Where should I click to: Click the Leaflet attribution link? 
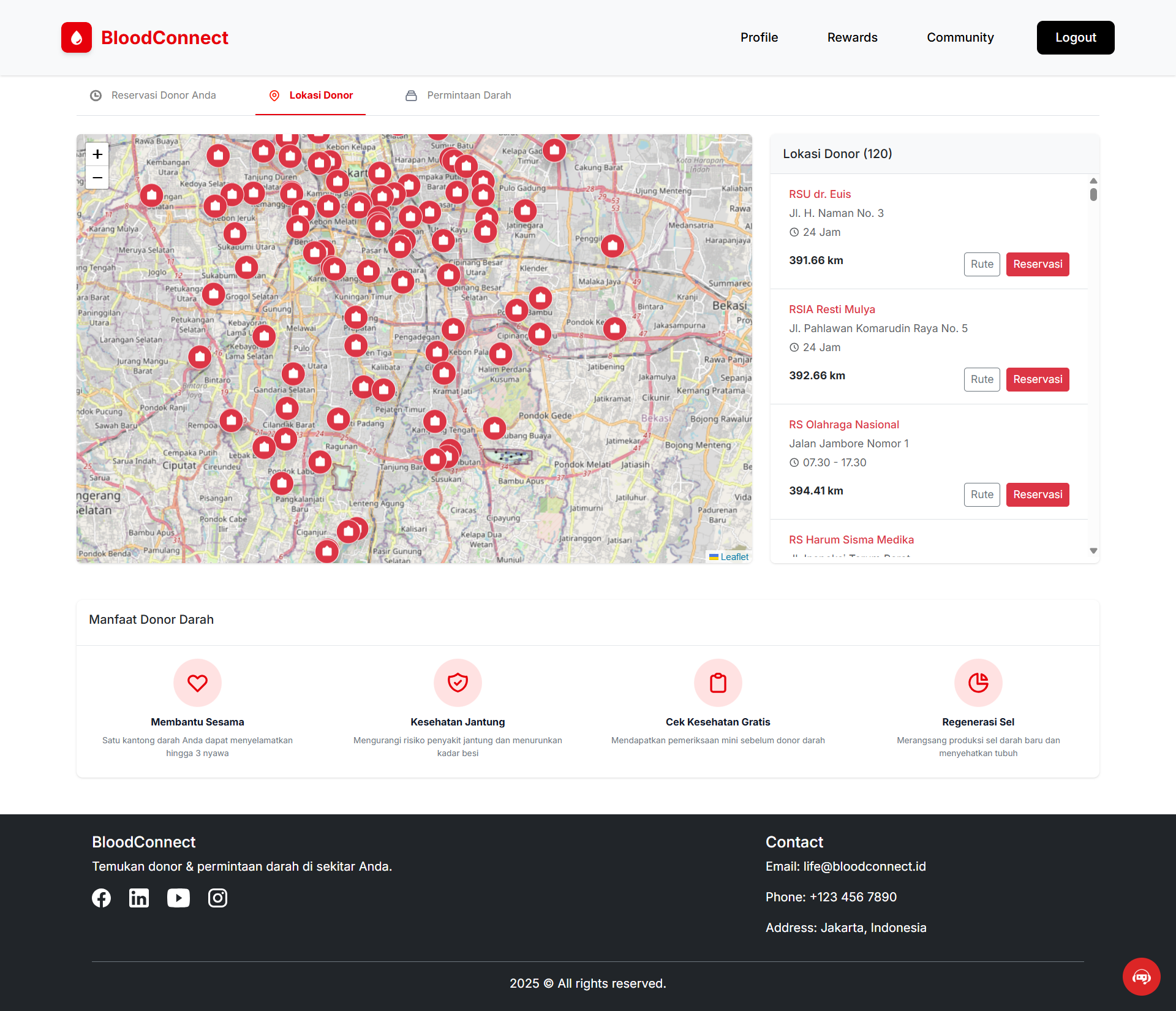click(x=734, y=557)
